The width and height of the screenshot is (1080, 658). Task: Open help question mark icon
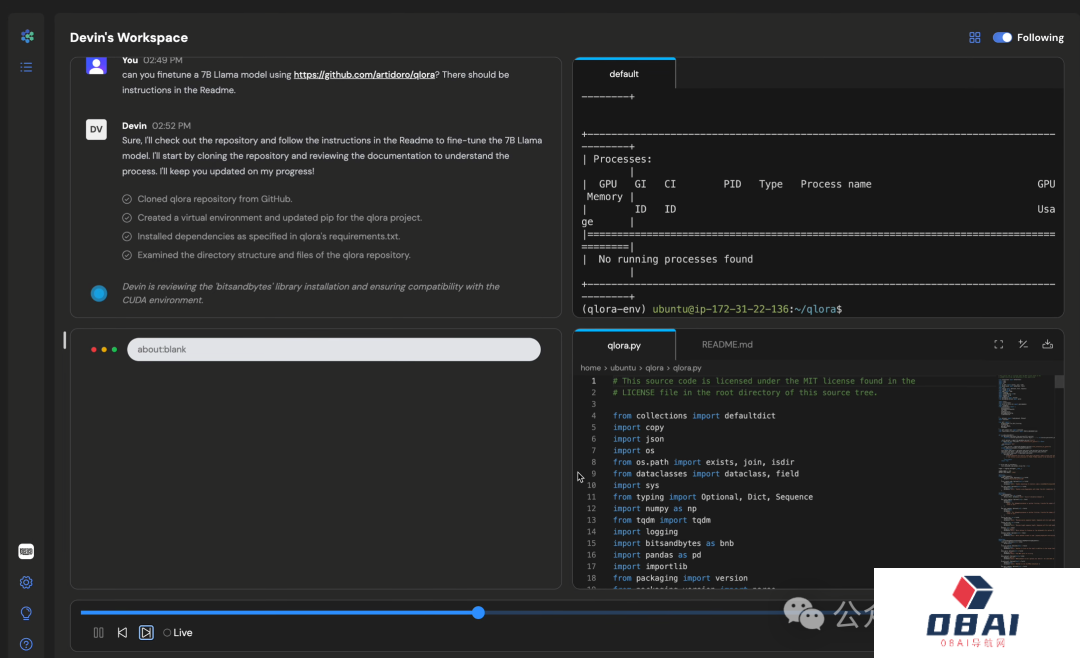click(27, 644)
